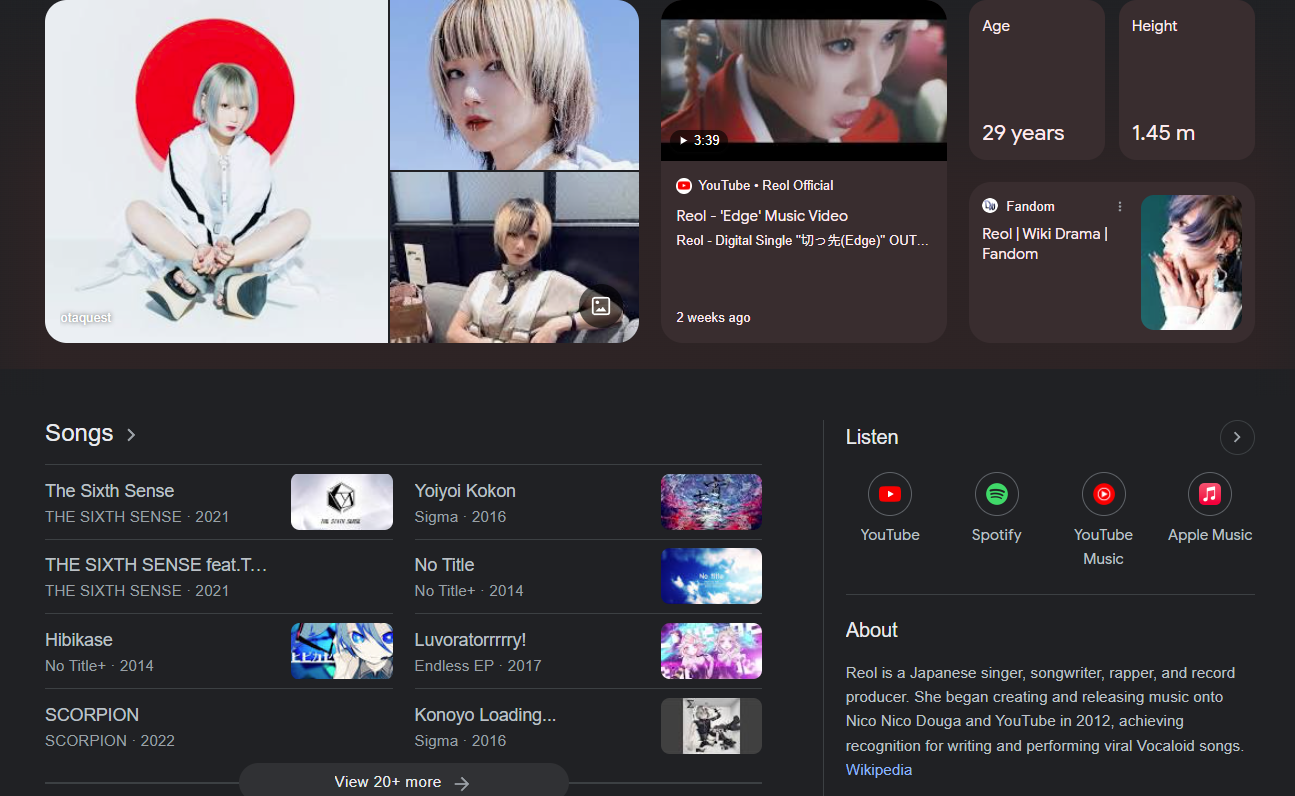Click No Title album art thumbnail
Image resolution: width=1295 pixels, height=796 pixels.
point(711,576)
